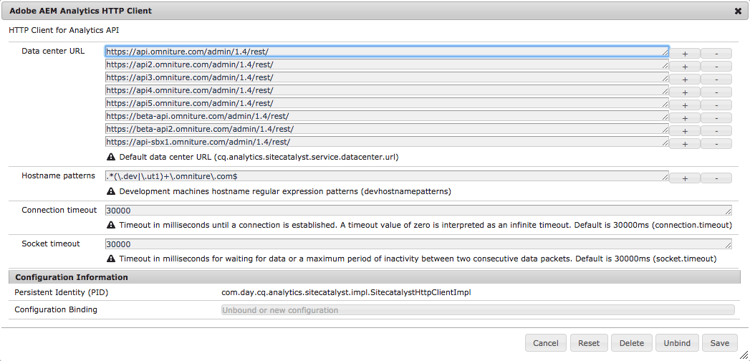750x361 pixels.
Task: Remove the api2.omniture.com URL row
Action: [716, 66]
